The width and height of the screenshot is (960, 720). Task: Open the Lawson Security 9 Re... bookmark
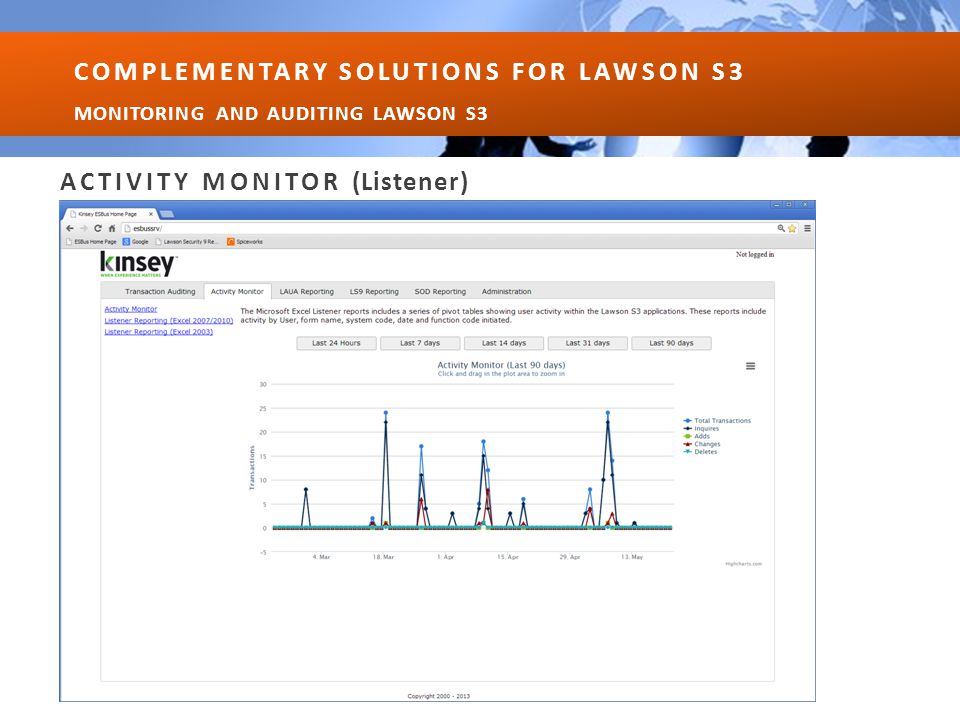187,242
